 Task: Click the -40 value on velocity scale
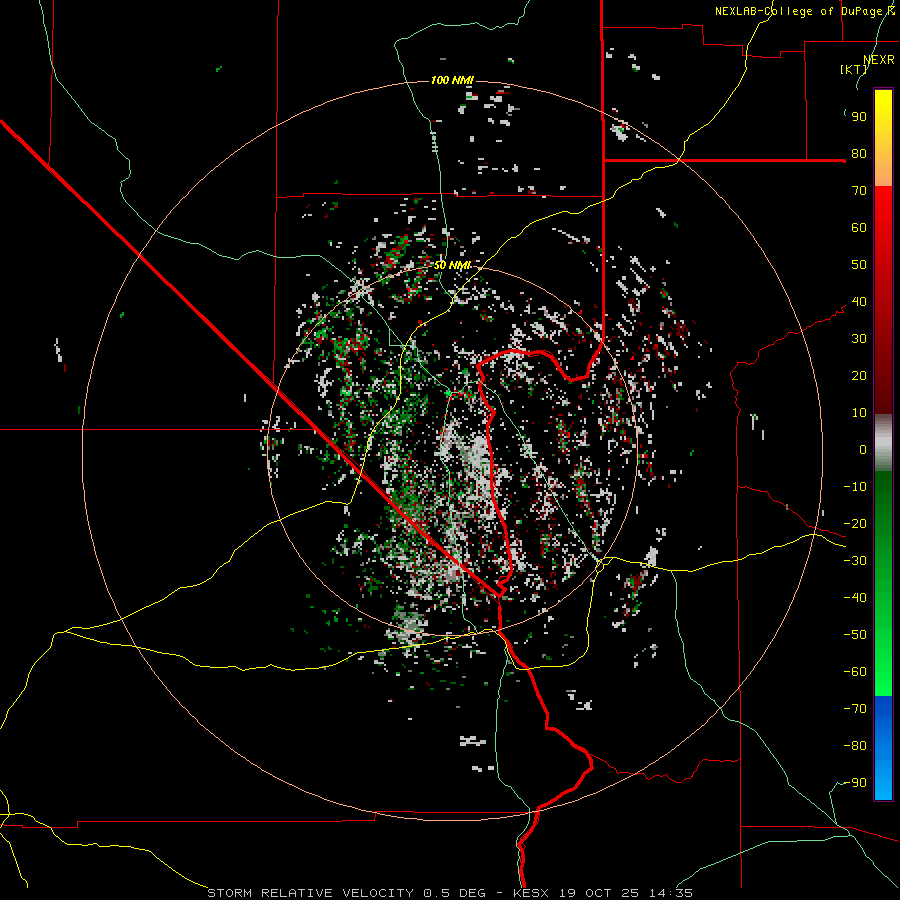pos(855,598)
